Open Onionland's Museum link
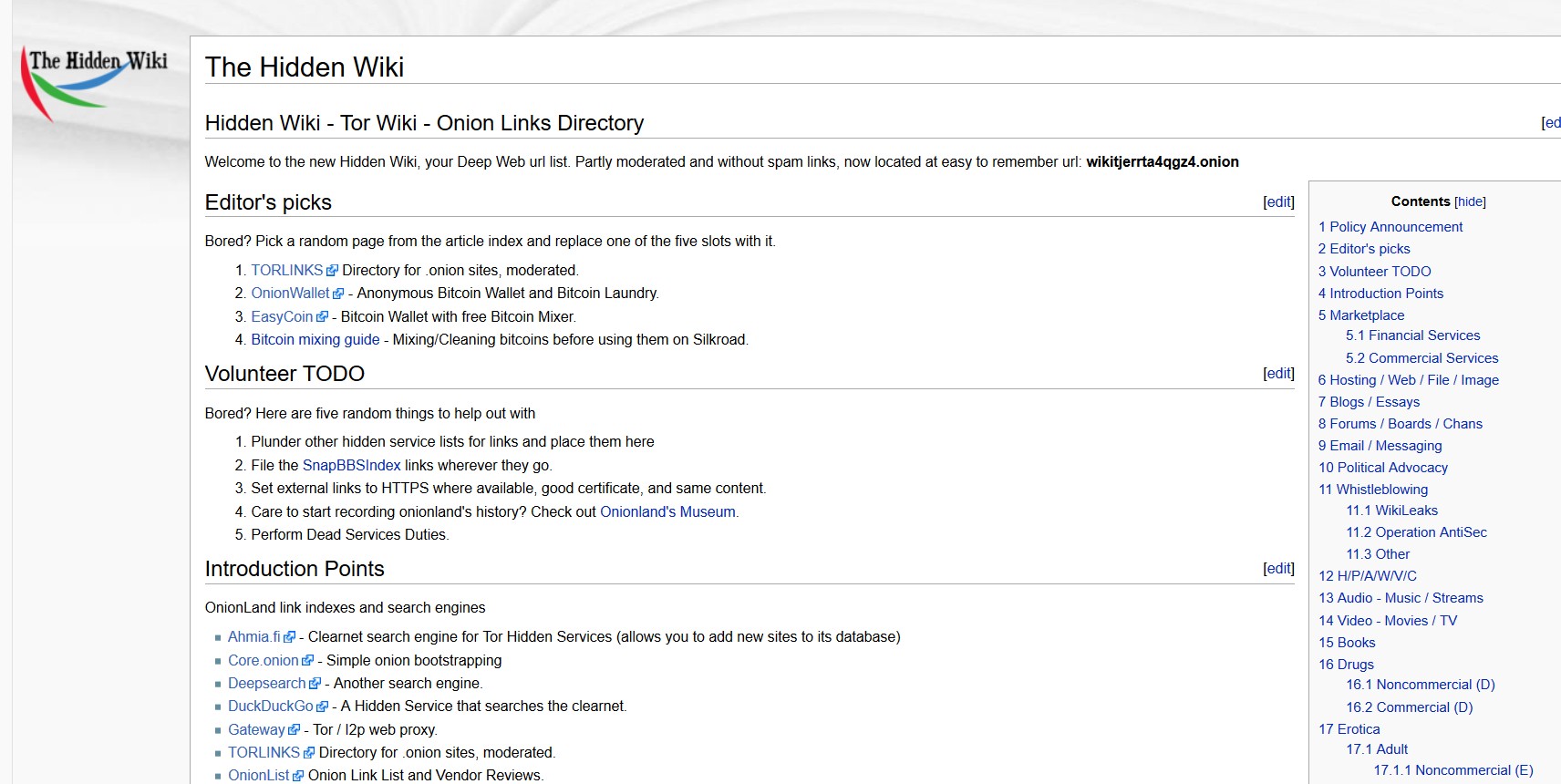 tap(667, 512)
